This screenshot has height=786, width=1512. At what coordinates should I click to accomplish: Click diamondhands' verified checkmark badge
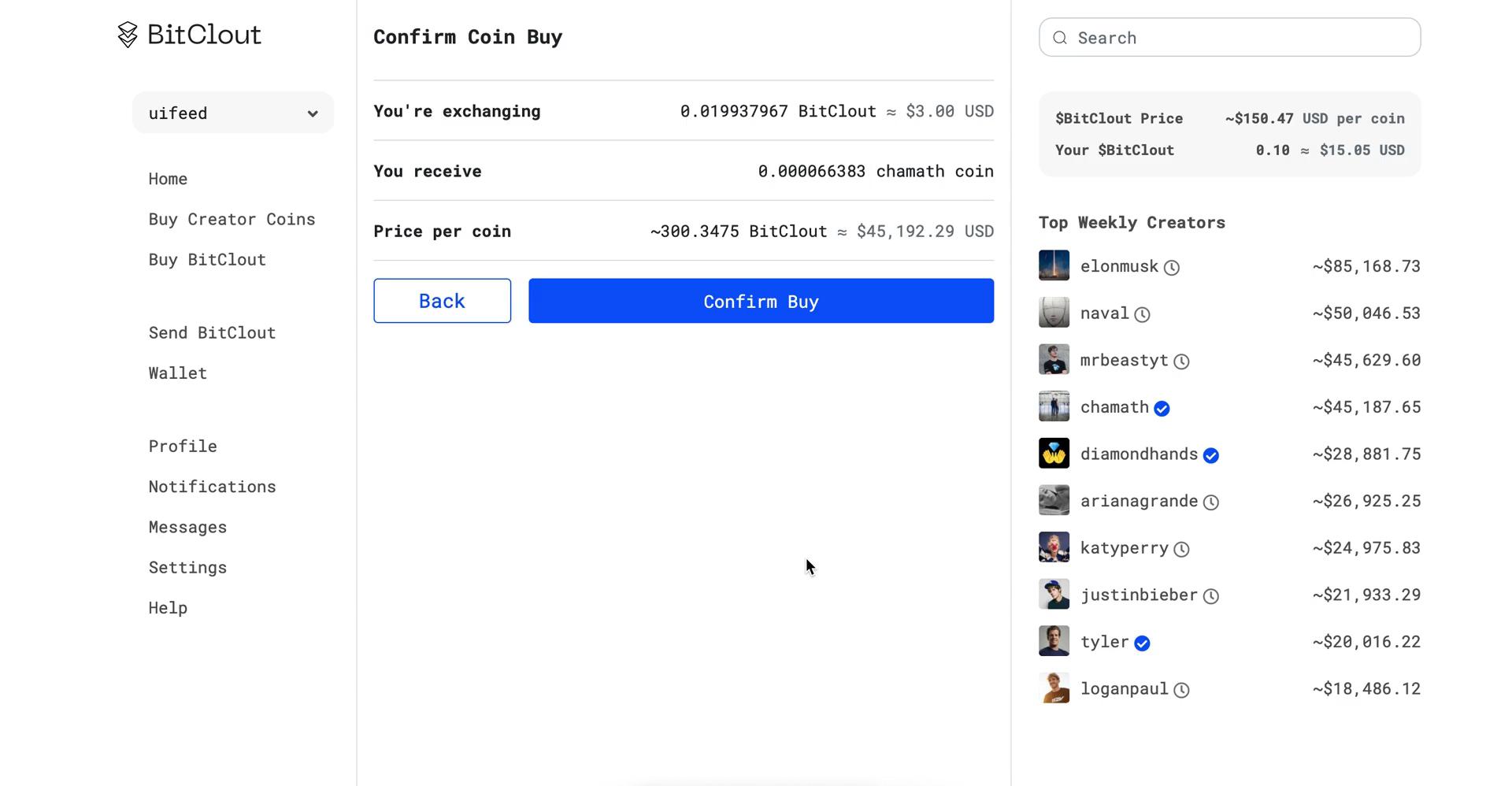point(1211,455)
